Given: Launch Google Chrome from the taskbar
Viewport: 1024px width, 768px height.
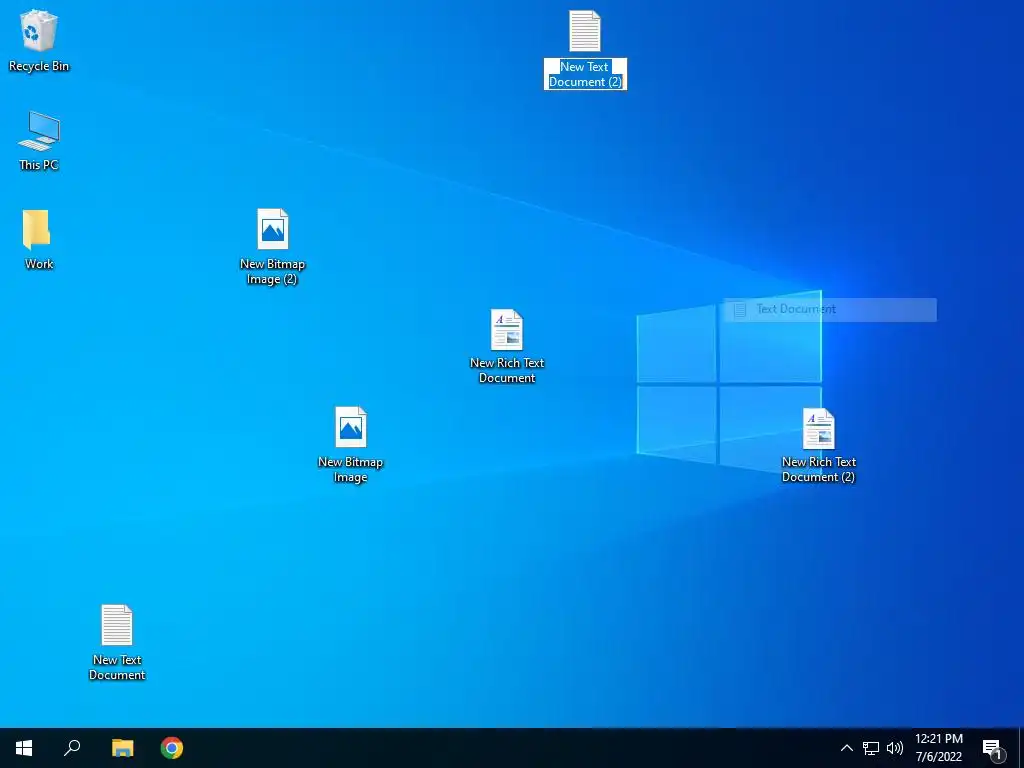Looking at the screenshot, I should click(x=172, y=748).
